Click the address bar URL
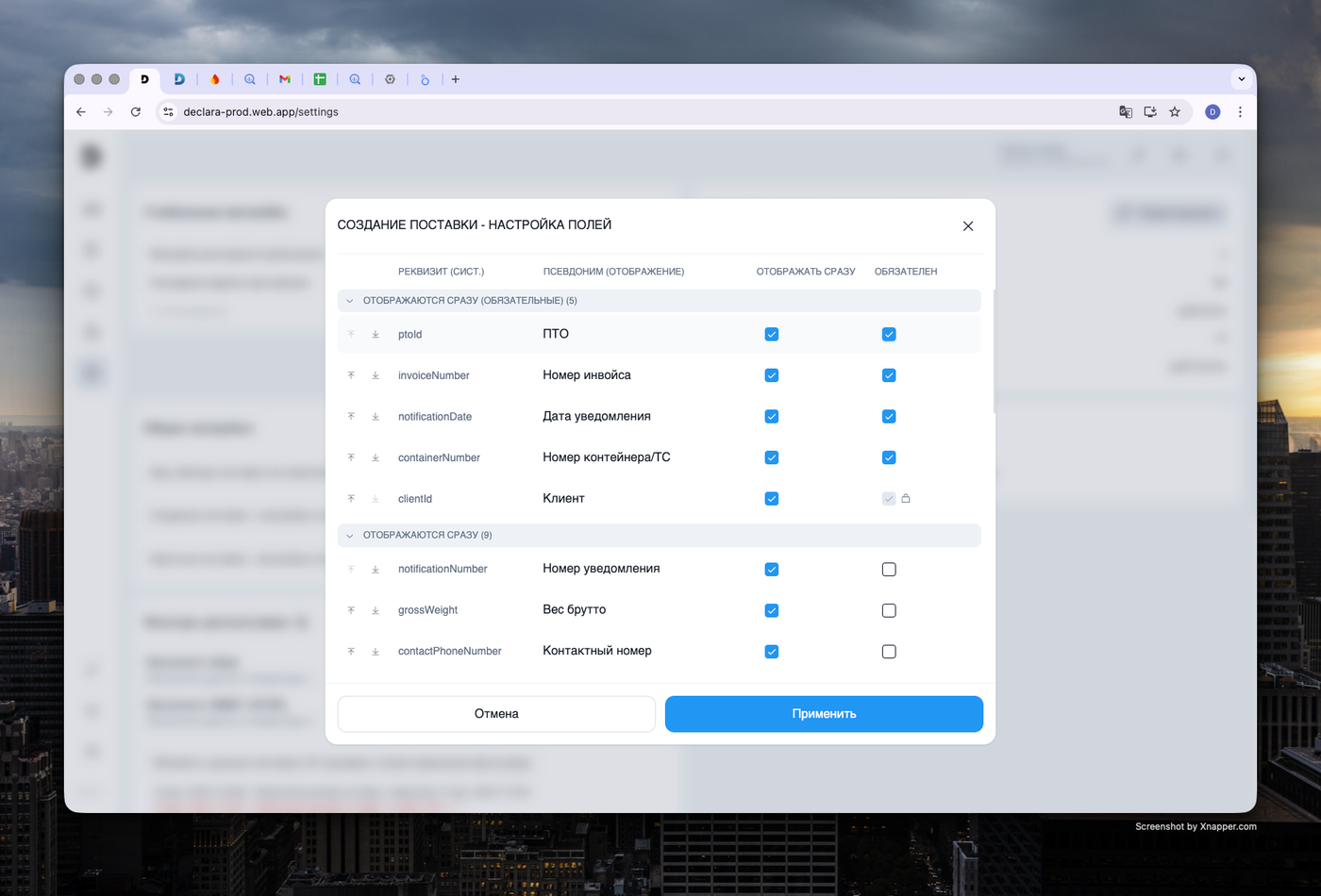Image resolution: width=1321 pixels, height=896 pixels. click(260, 111)
